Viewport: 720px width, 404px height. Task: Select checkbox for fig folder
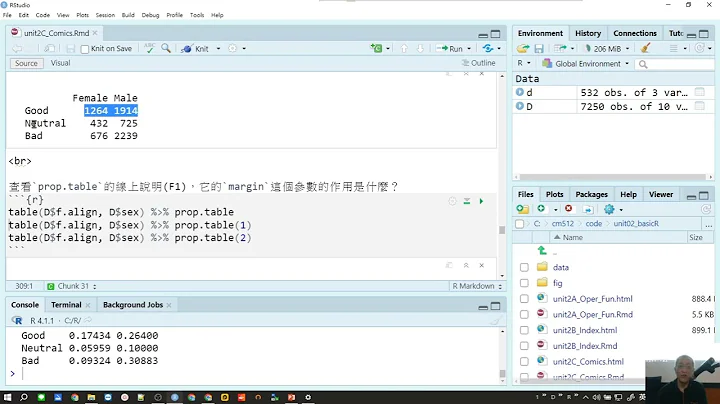point(524,283)
